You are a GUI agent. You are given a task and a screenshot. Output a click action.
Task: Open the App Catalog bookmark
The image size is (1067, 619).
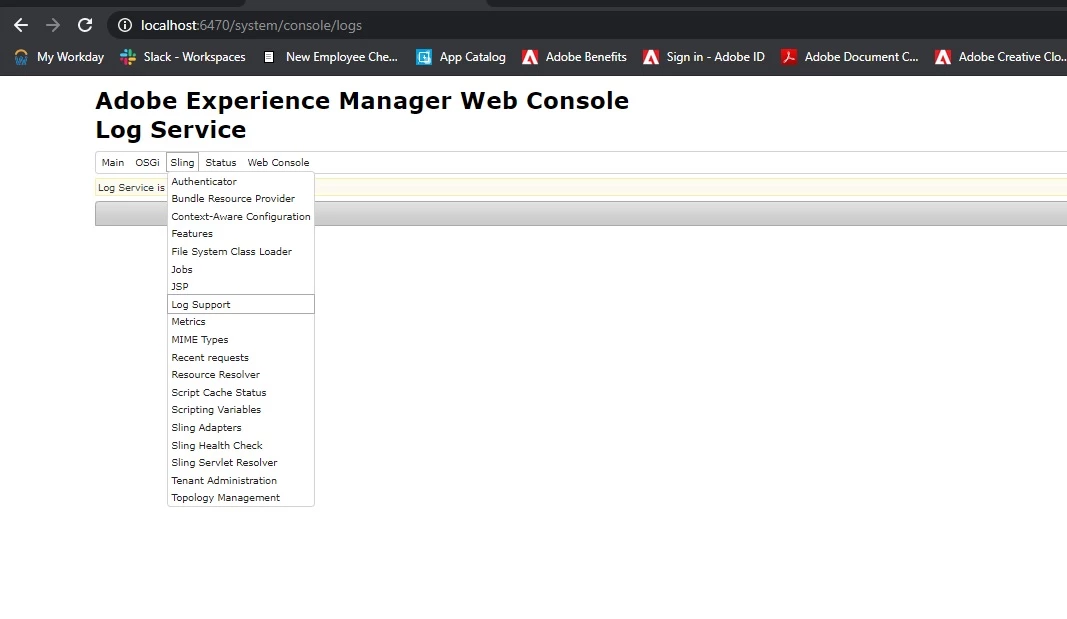click(x=461, y=57)
